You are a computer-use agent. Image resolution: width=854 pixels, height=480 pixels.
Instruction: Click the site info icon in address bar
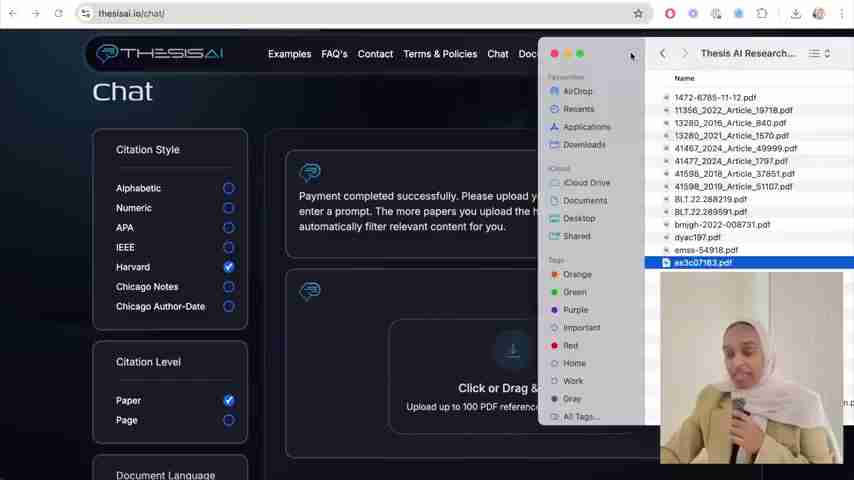(86, 13)
